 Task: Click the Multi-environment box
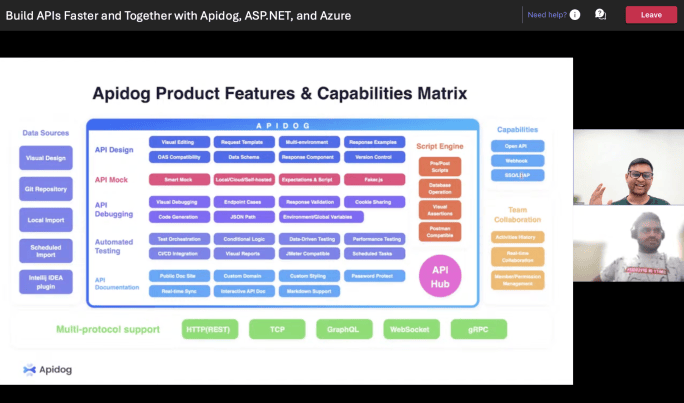pos(309,142)
